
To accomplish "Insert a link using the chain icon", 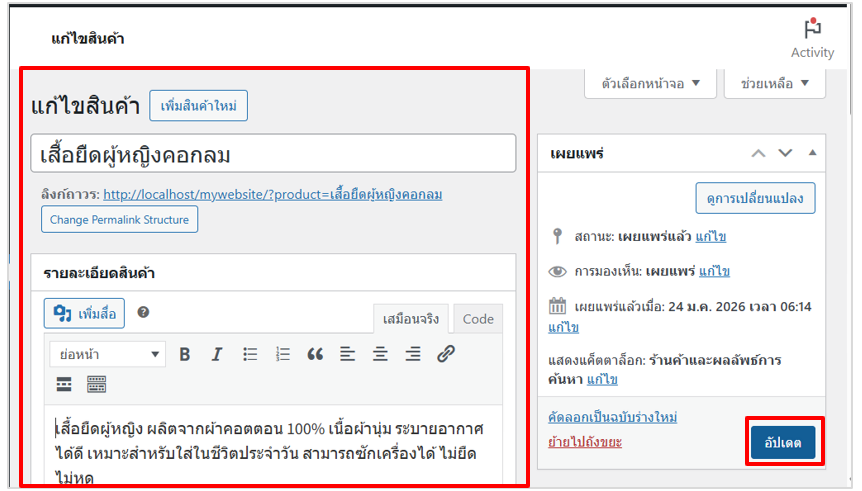I will point(446,354).
